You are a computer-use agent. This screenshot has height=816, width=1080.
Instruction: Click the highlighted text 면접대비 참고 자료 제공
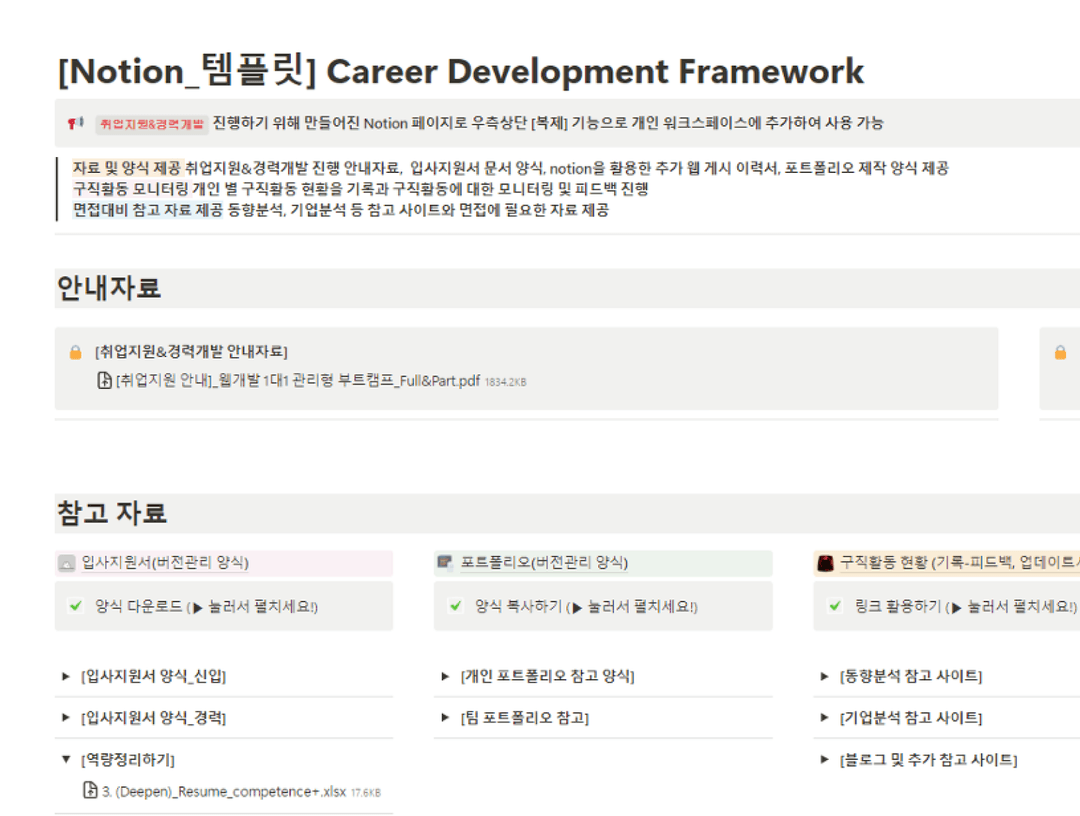tap(147, 210)
